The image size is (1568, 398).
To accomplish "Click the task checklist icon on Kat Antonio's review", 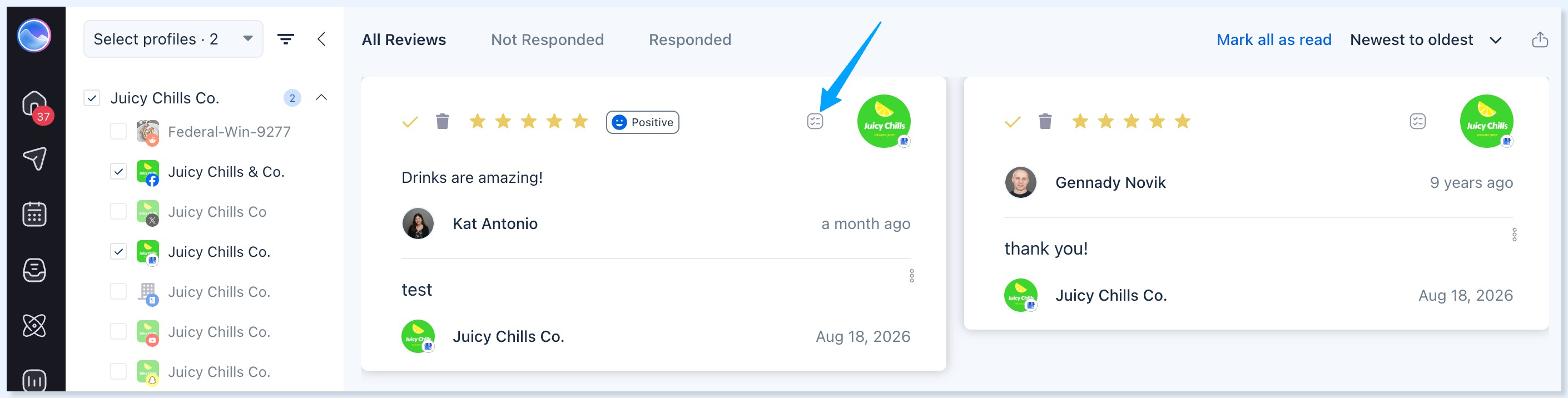I will (815, 121).
